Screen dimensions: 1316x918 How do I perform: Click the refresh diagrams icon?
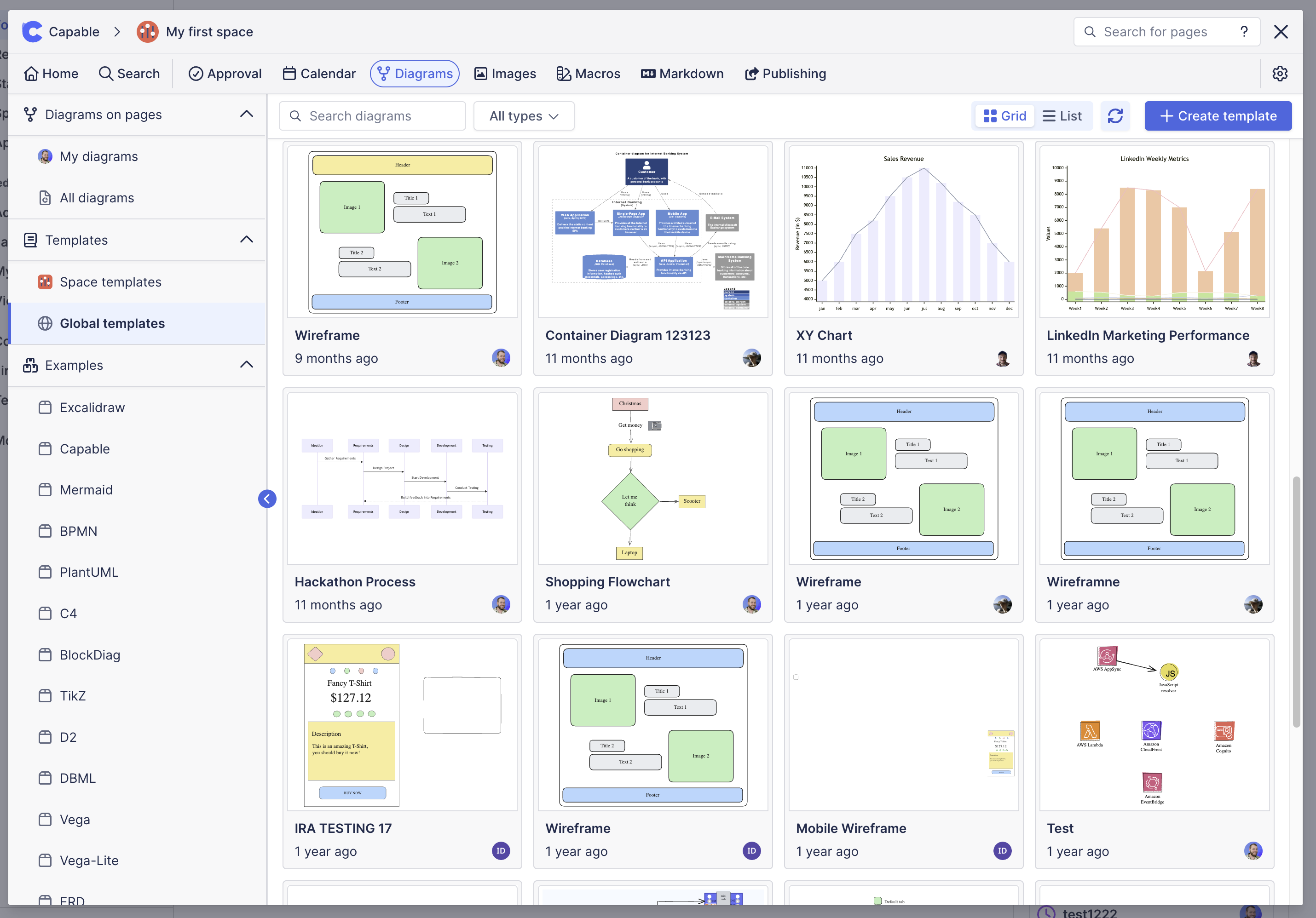point(1115,116)
